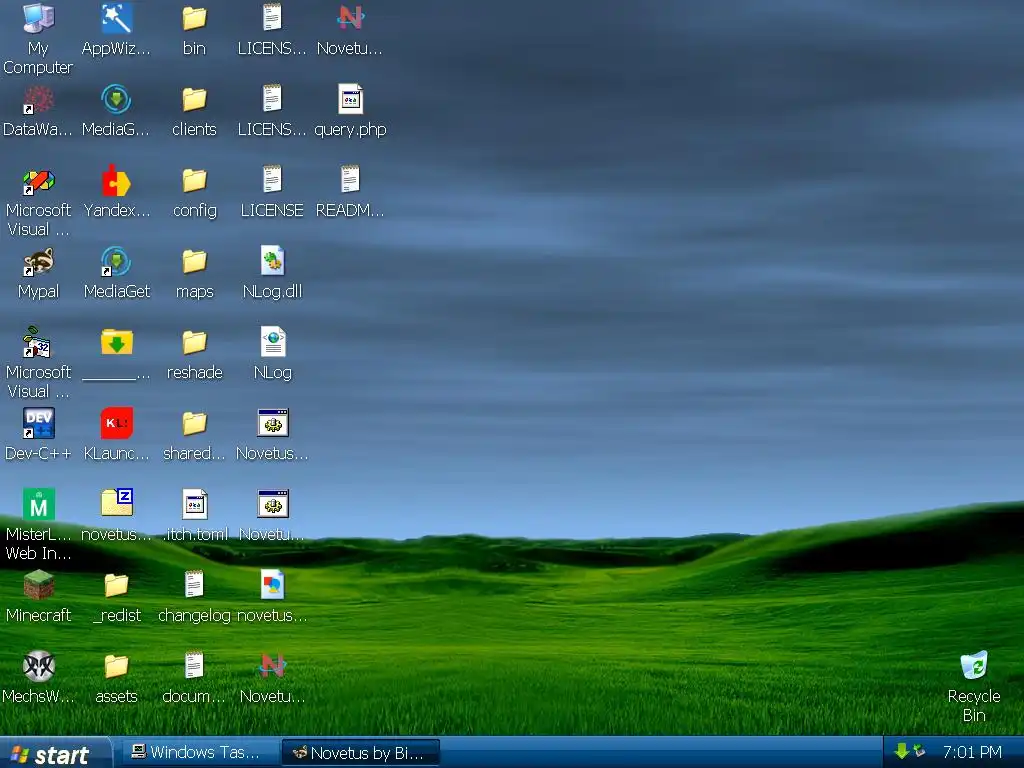1024x768 pixels.
Task: Switch to Novetus by Bi... taskbar button
Action: (360, 752)
